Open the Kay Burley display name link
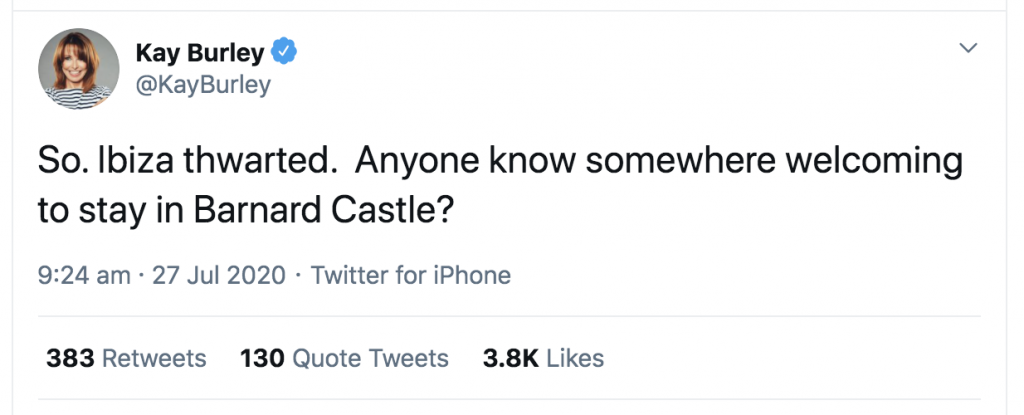1024x415 pixels. pos(198,51)
